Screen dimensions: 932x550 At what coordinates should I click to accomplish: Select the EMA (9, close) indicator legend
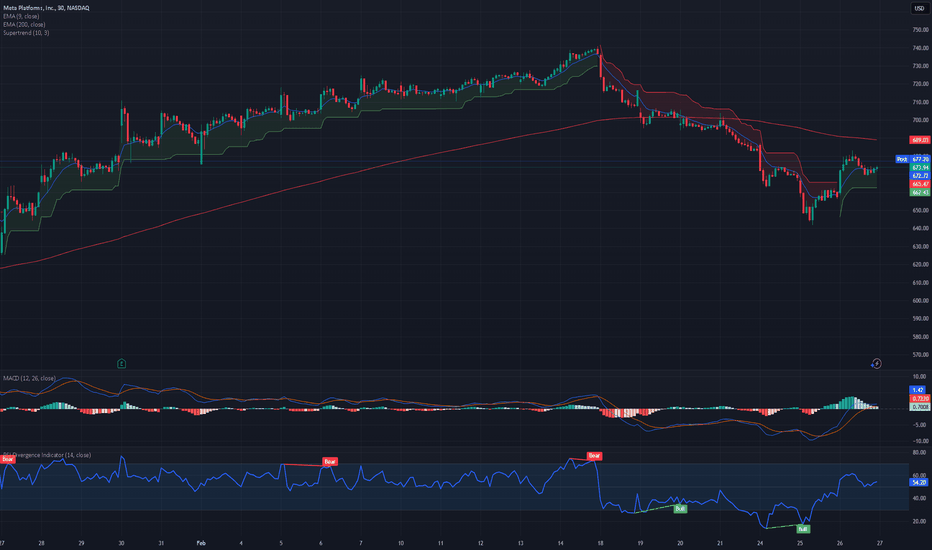tap(21, 16)
